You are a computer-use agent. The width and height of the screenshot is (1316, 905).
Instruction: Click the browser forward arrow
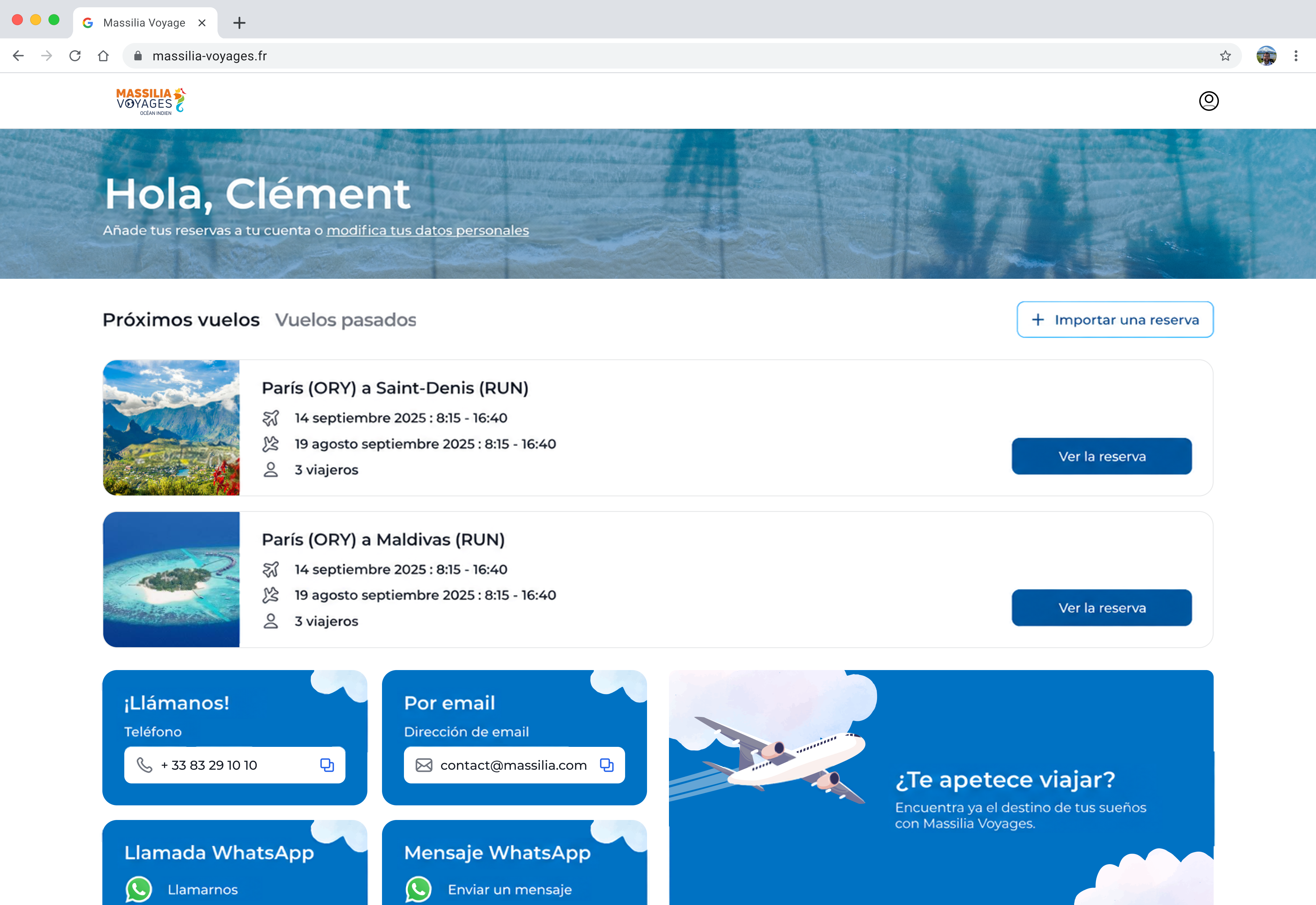(47, 55)
